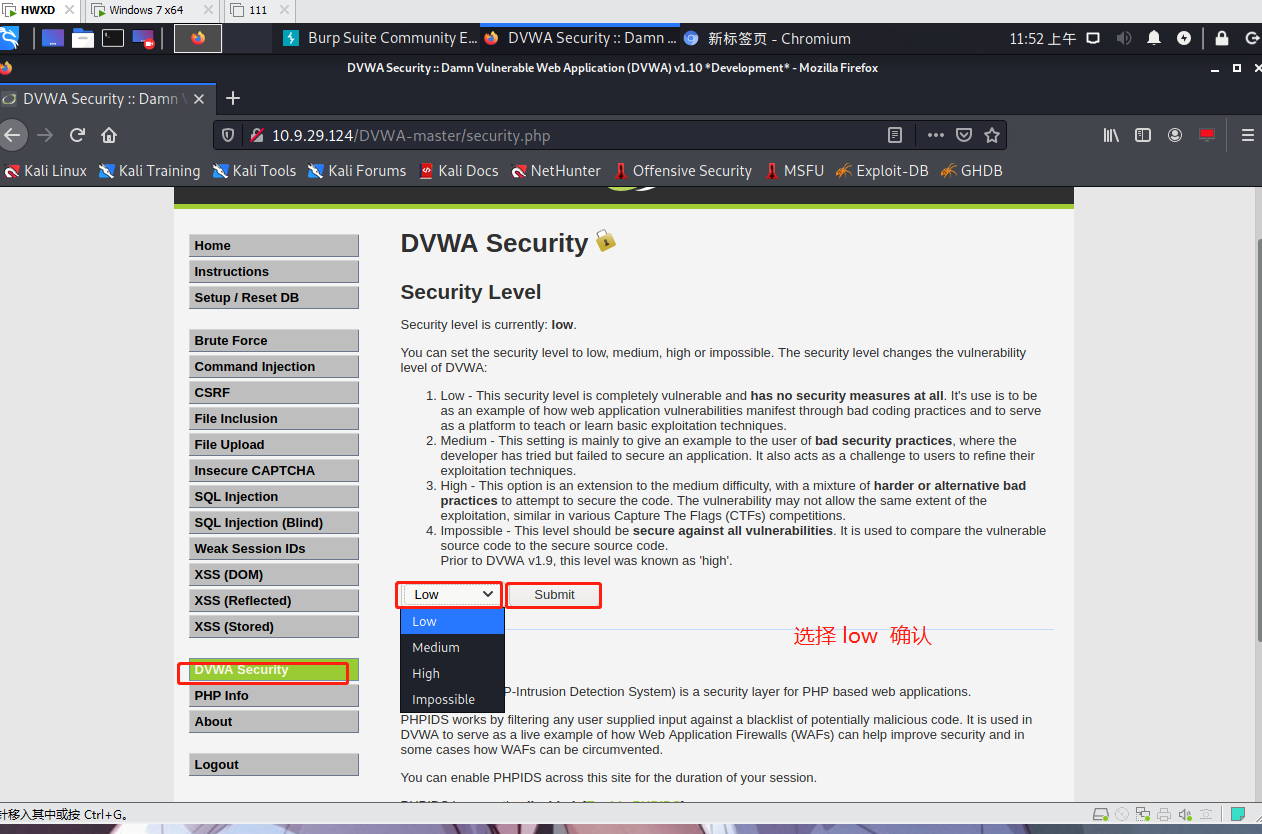1262x834 pixels.
Task: Switch to the Windows 7 x64 VM tab
Action: click(x=152, y=10)
